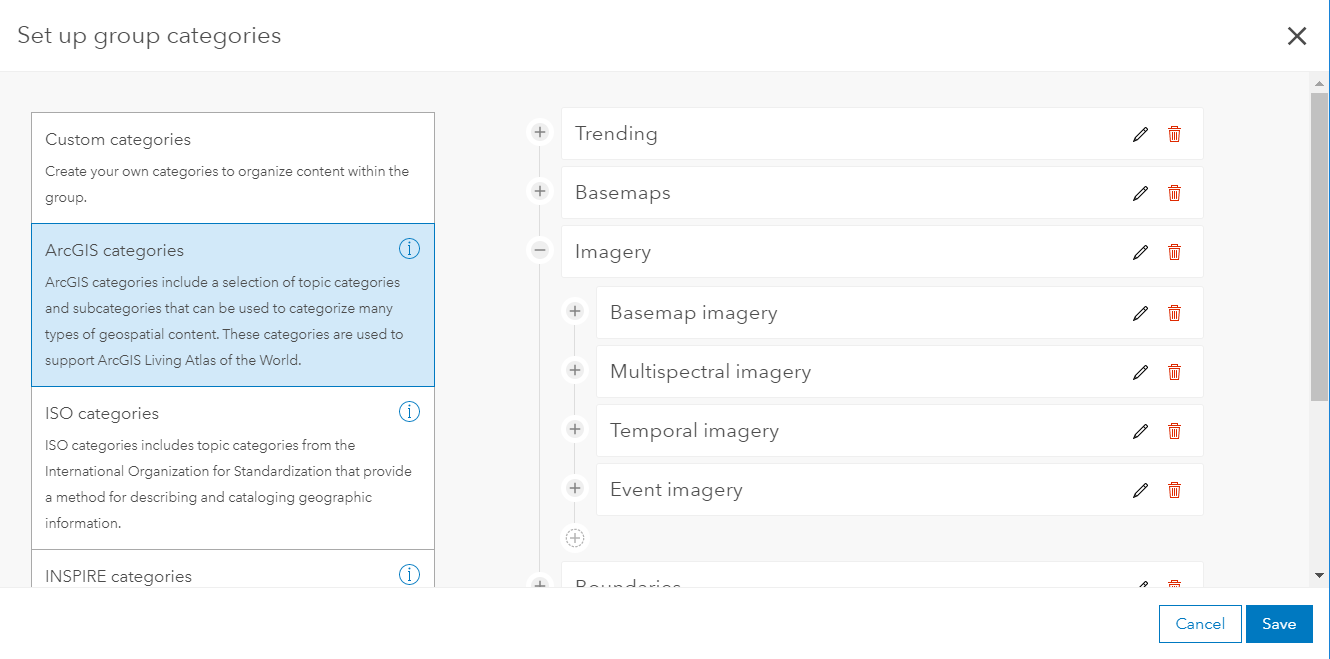Expand the Basemaps category
The height and width of the screenshot is (659, 1330).
click(x=540, y=191)
